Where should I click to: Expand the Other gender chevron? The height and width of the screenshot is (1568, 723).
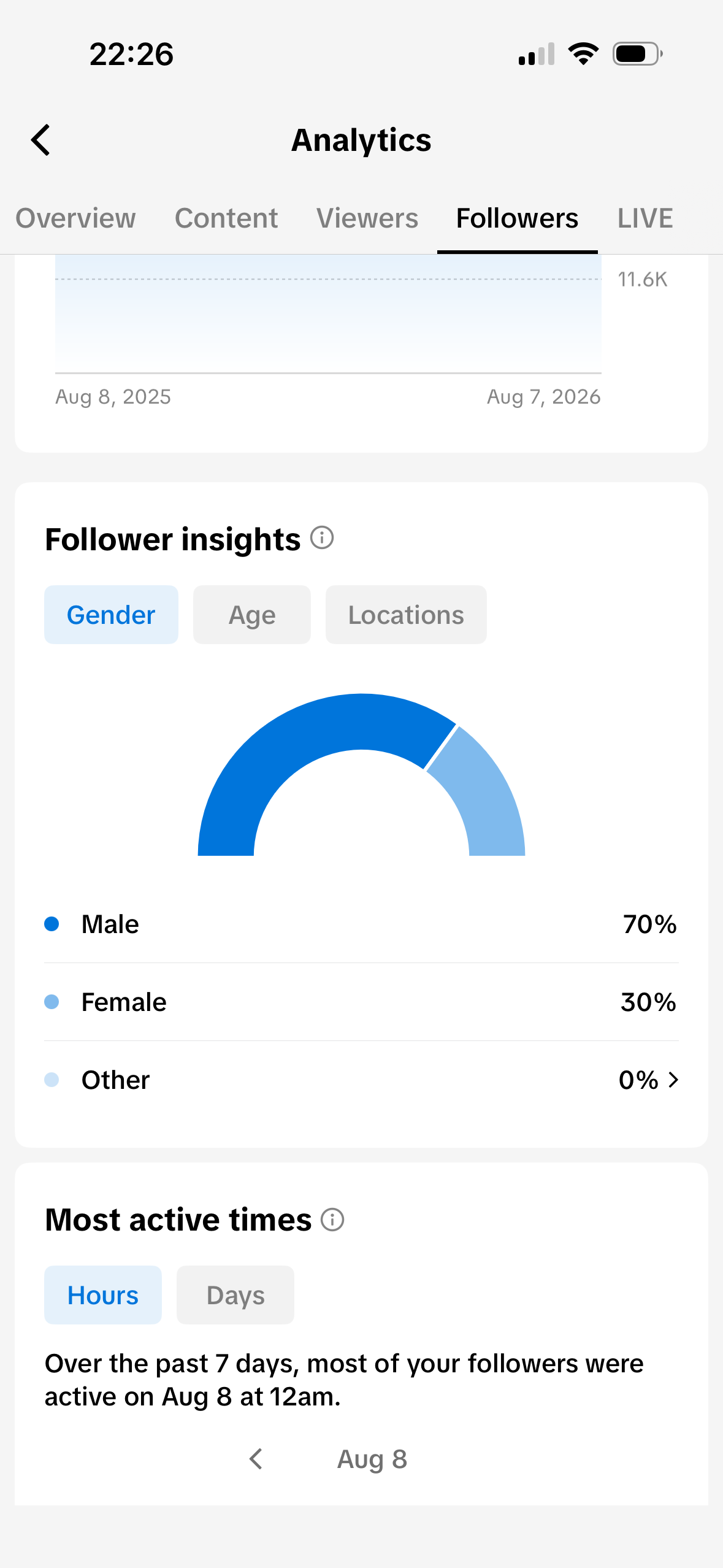click(673, 1080)
